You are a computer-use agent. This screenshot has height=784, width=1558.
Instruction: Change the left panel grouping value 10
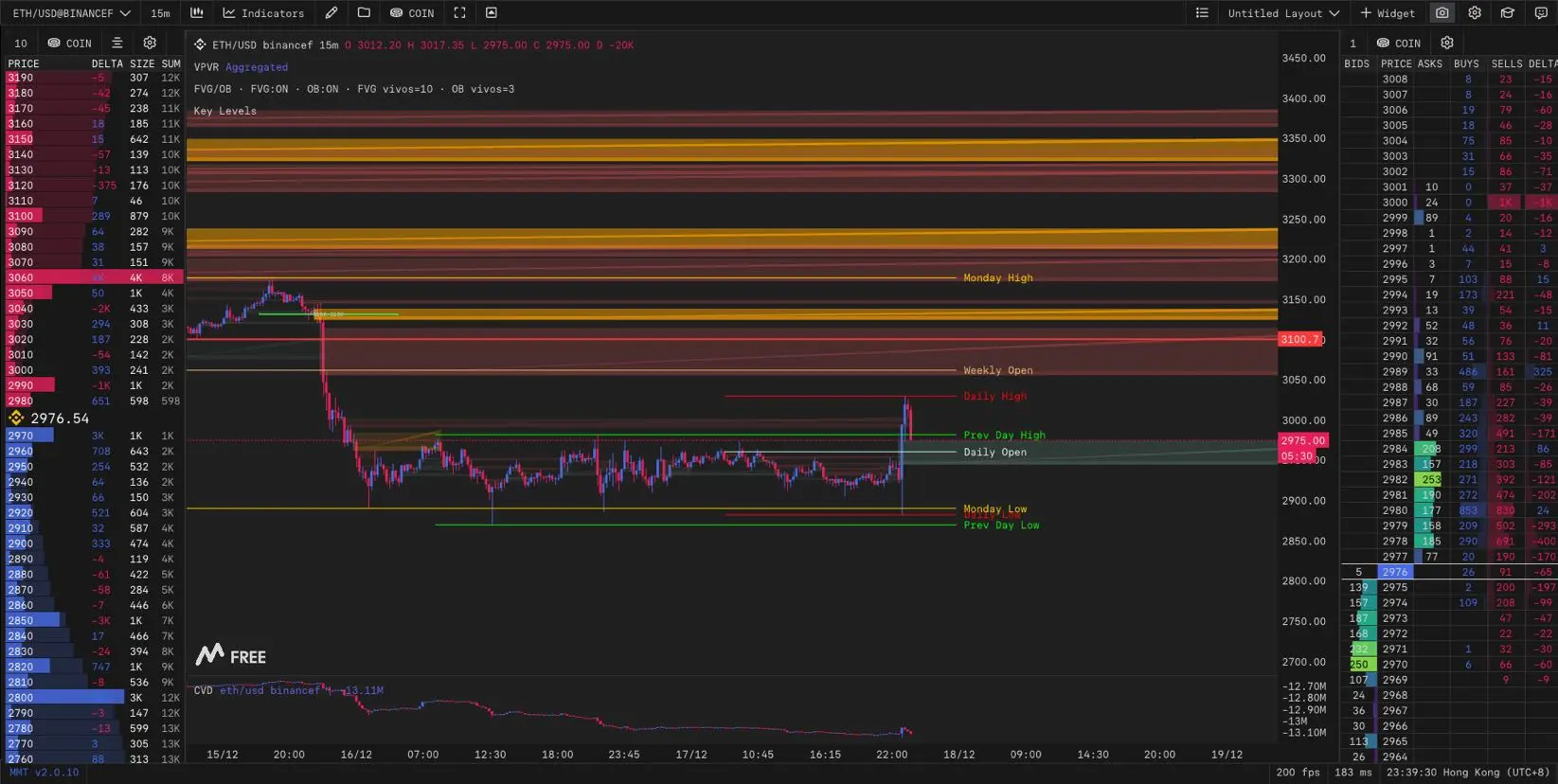pos(21,44)
